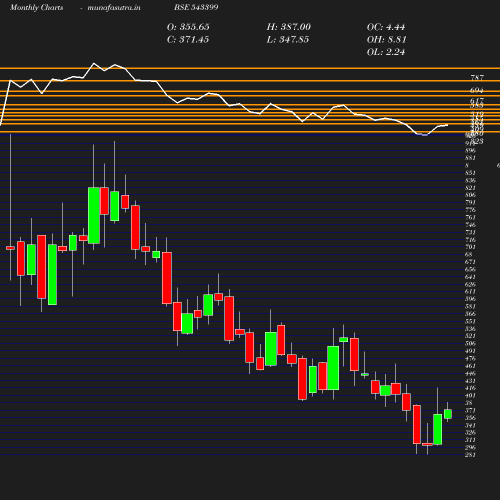Click the "BSE 543399" symbol label
The width and height of the screenshot is (500, 500).
tap(196, 7)
